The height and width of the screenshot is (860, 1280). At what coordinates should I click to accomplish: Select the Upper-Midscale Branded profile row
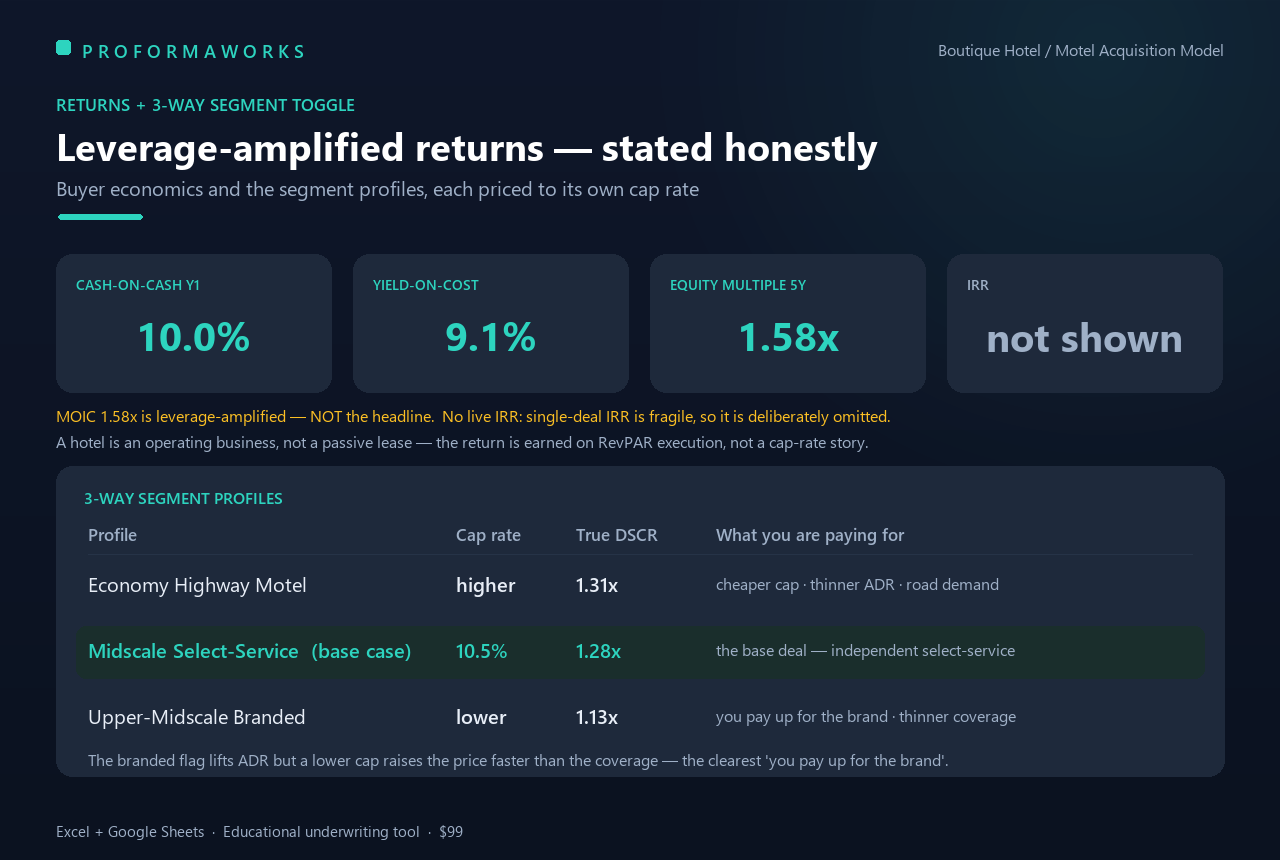[x=640, y=717]
